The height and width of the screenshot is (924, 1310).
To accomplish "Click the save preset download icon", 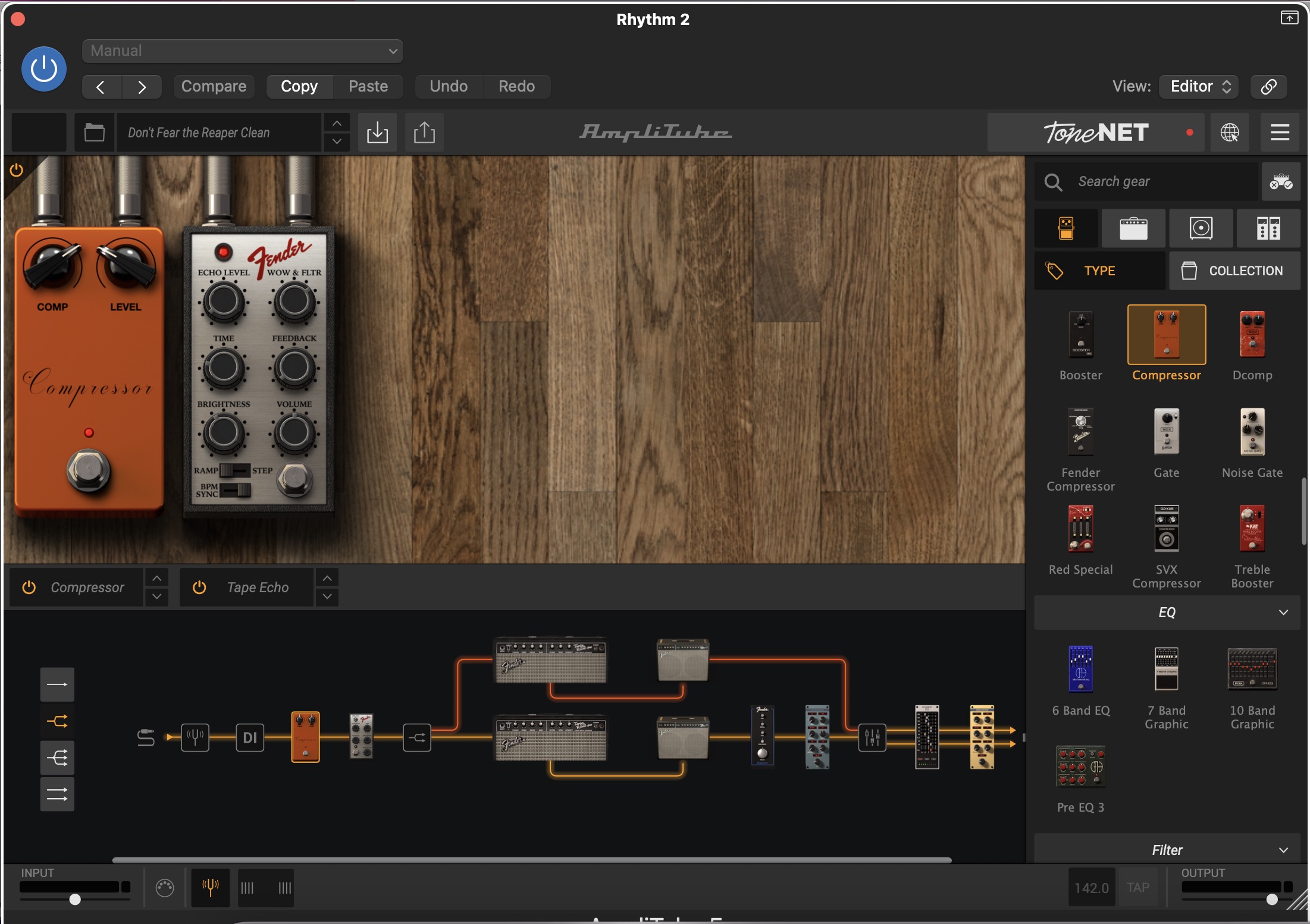I will pos(377,132).
